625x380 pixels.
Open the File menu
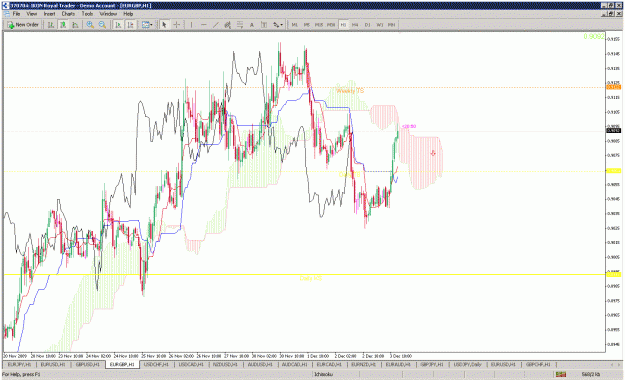[x=16, y=14]
